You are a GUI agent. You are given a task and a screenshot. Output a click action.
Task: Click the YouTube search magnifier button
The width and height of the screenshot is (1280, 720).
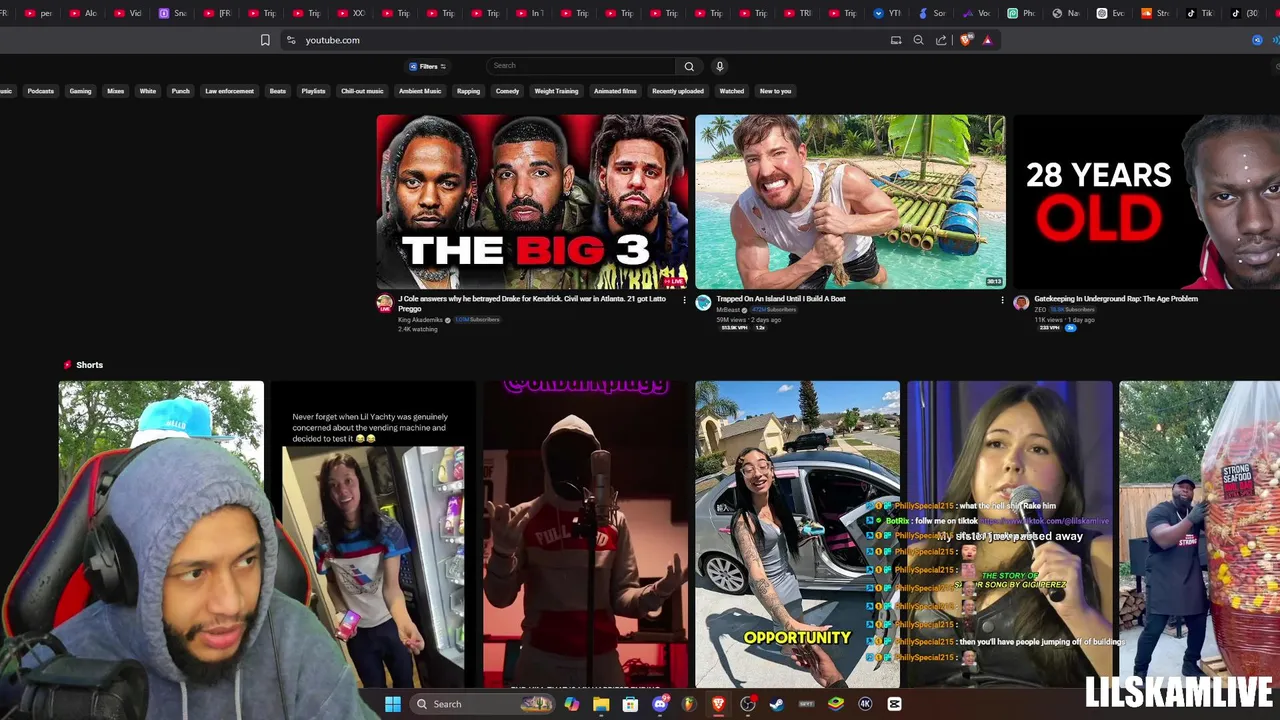[689, 66]
